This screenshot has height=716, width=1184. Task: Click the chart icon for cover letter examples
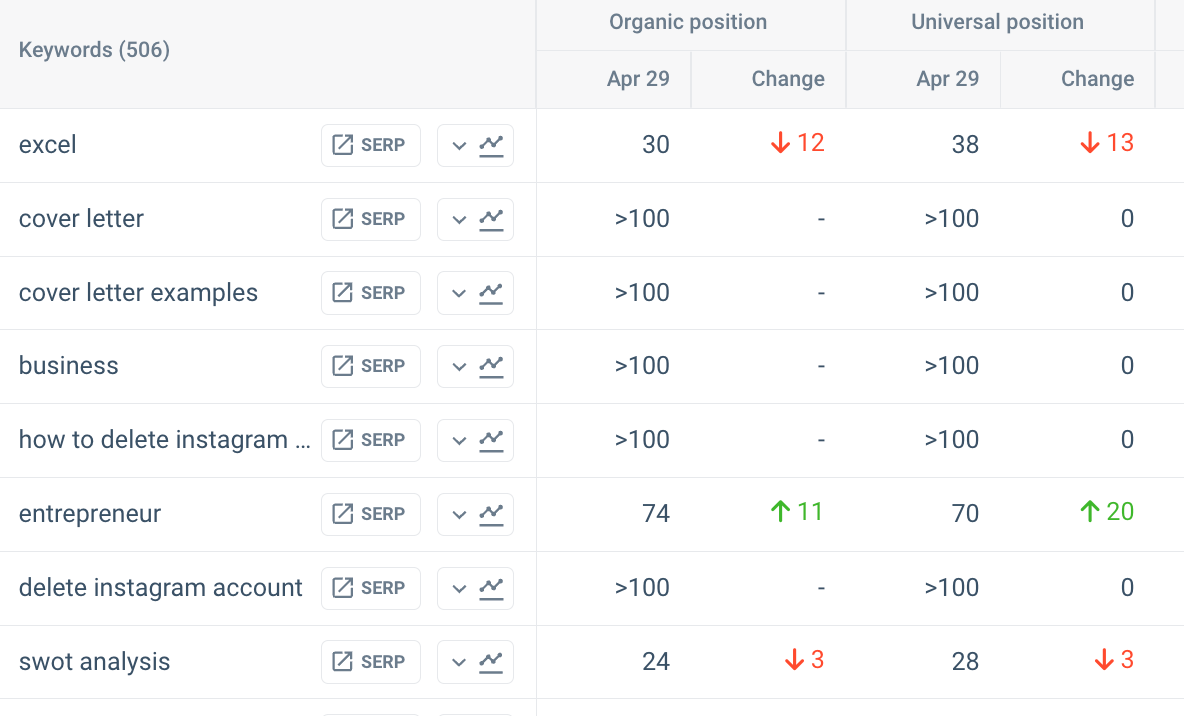(x=489, y=293)
